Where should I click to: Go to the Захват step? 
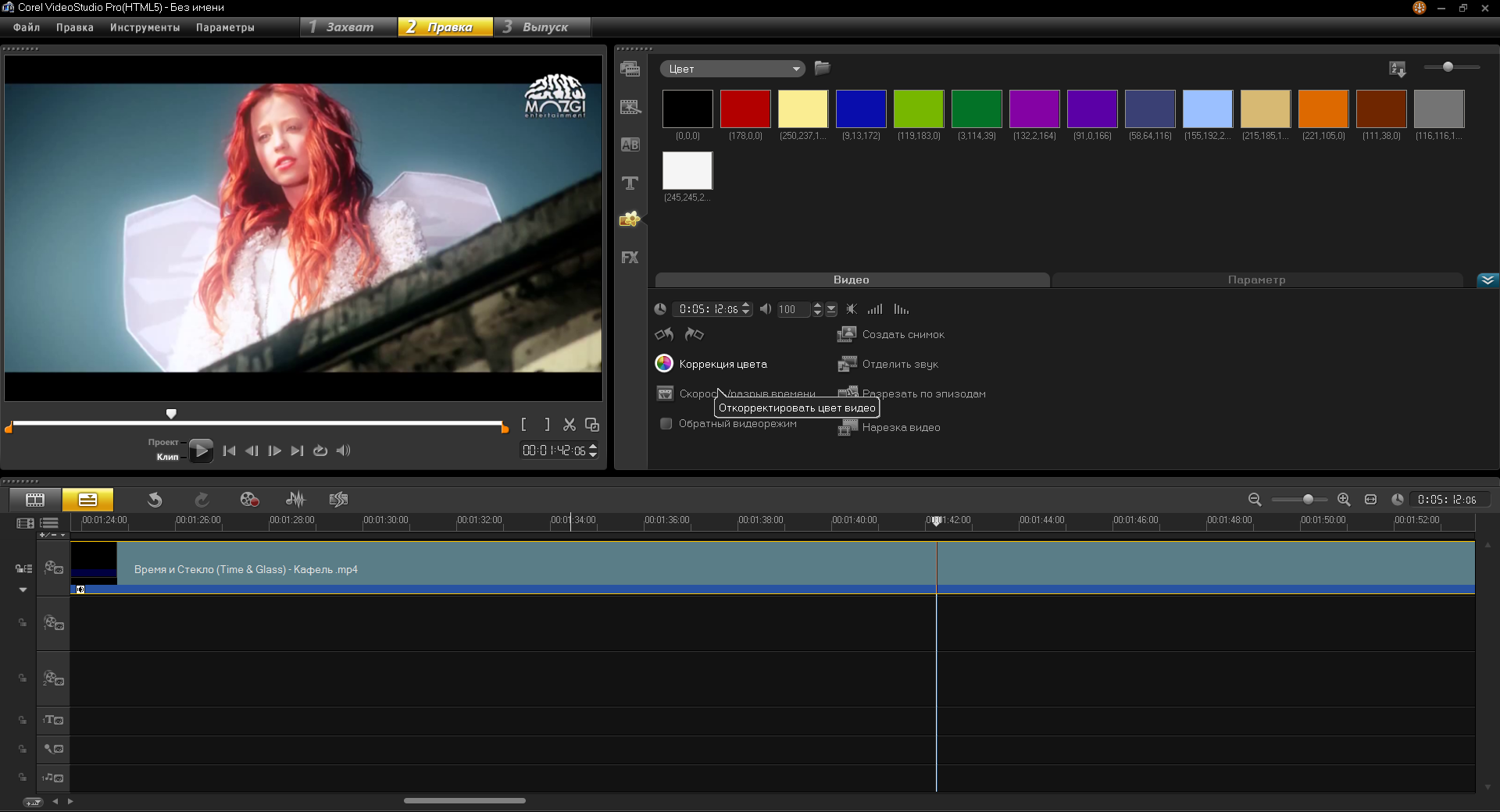[348, 27]
